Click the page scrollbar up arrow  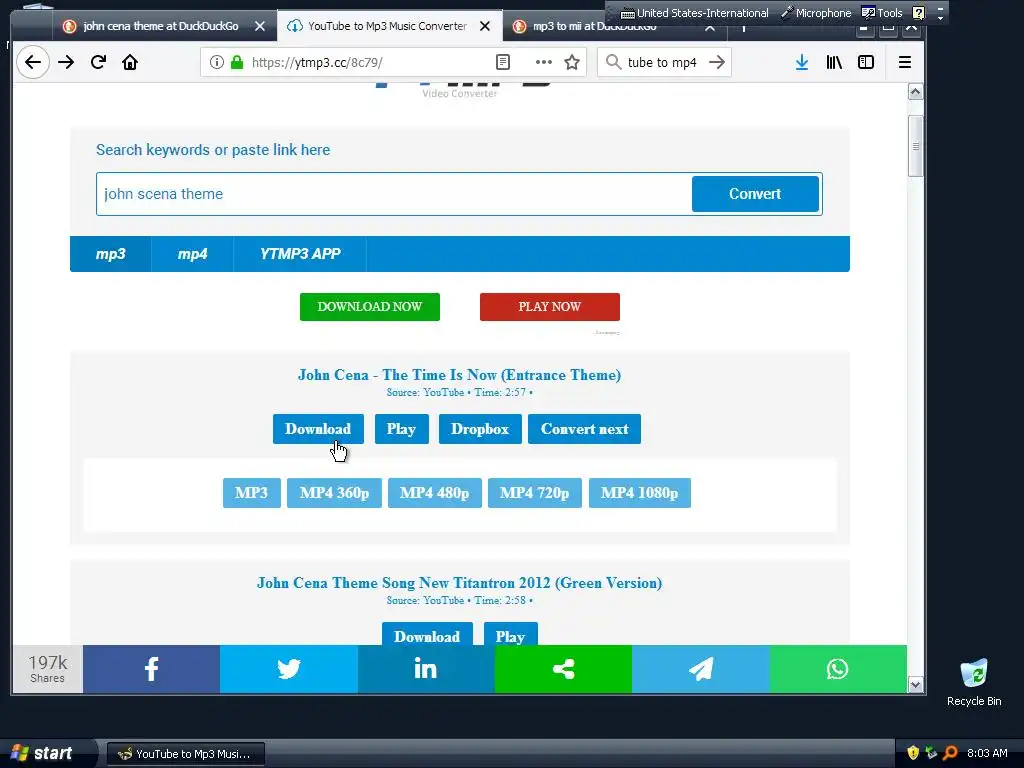click(x=916, y=92)
